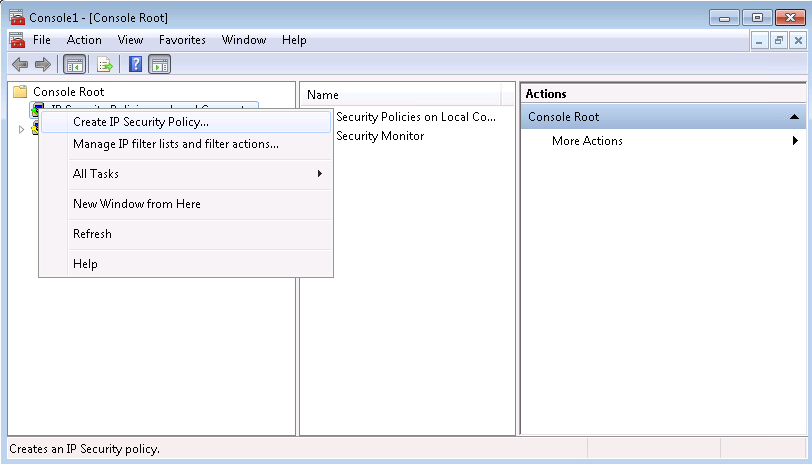Image resolution: width=812 pixels, height=464 pixels.
Task: Select New Window from Here
Action: (x=137, y=204)
